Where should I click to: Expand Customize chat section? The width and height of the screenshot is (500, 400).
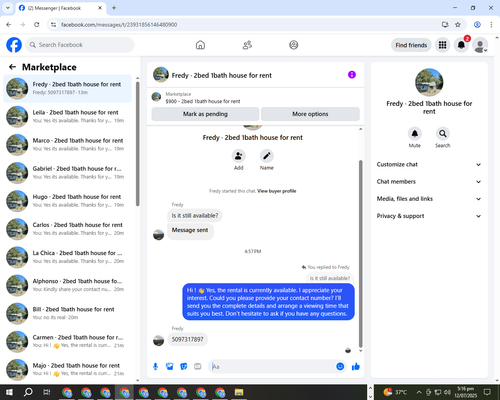point(429,164)
